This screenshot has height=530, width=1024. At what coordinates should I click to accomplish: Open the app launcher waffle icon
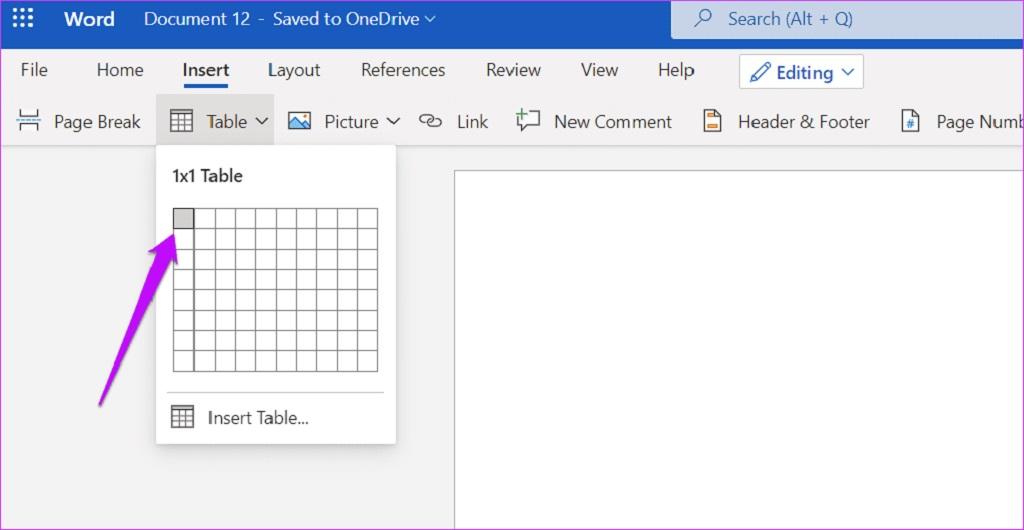click(x=23, y=18)
